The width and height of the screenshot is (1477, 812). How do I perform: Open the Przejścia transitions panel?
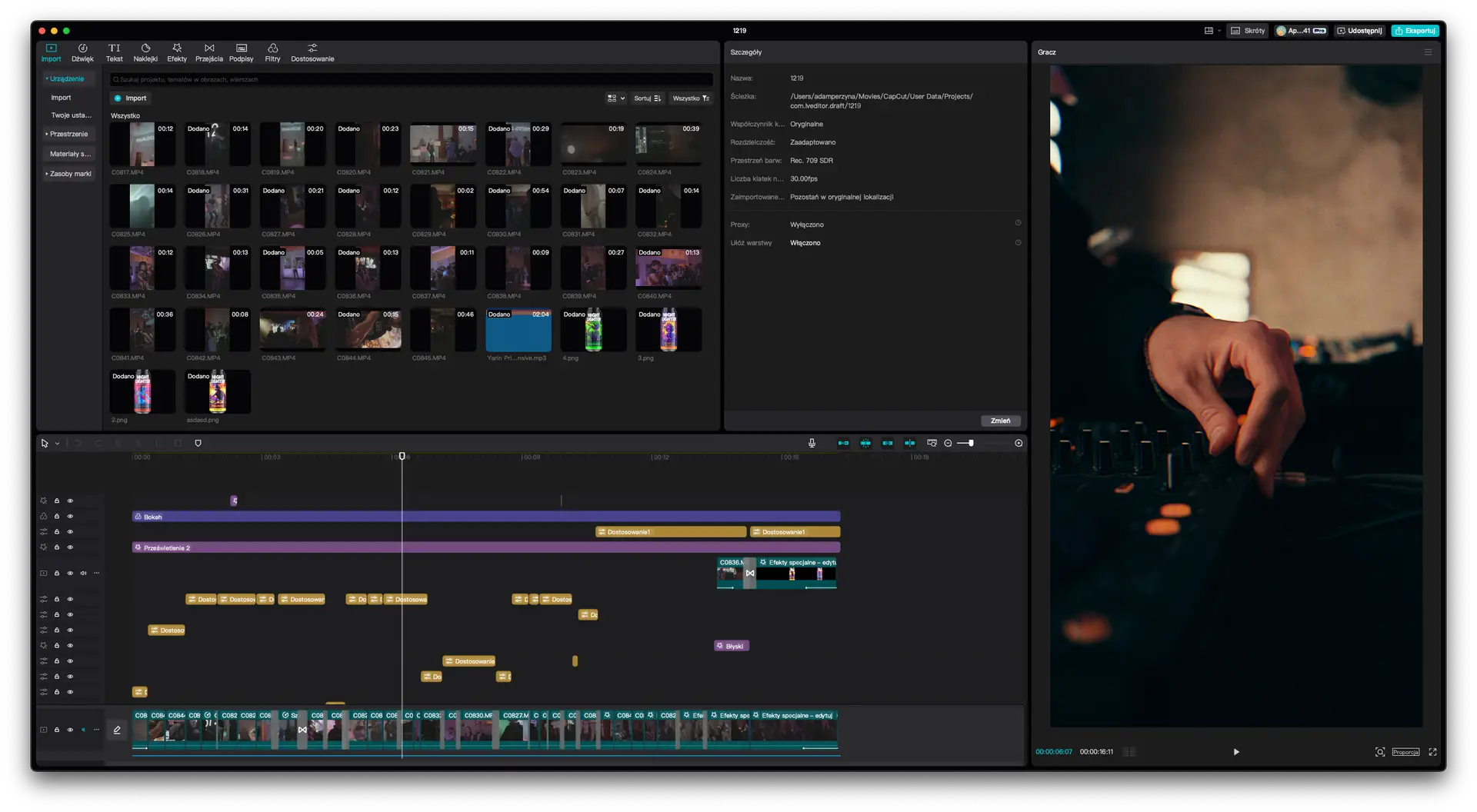[209, 52]
